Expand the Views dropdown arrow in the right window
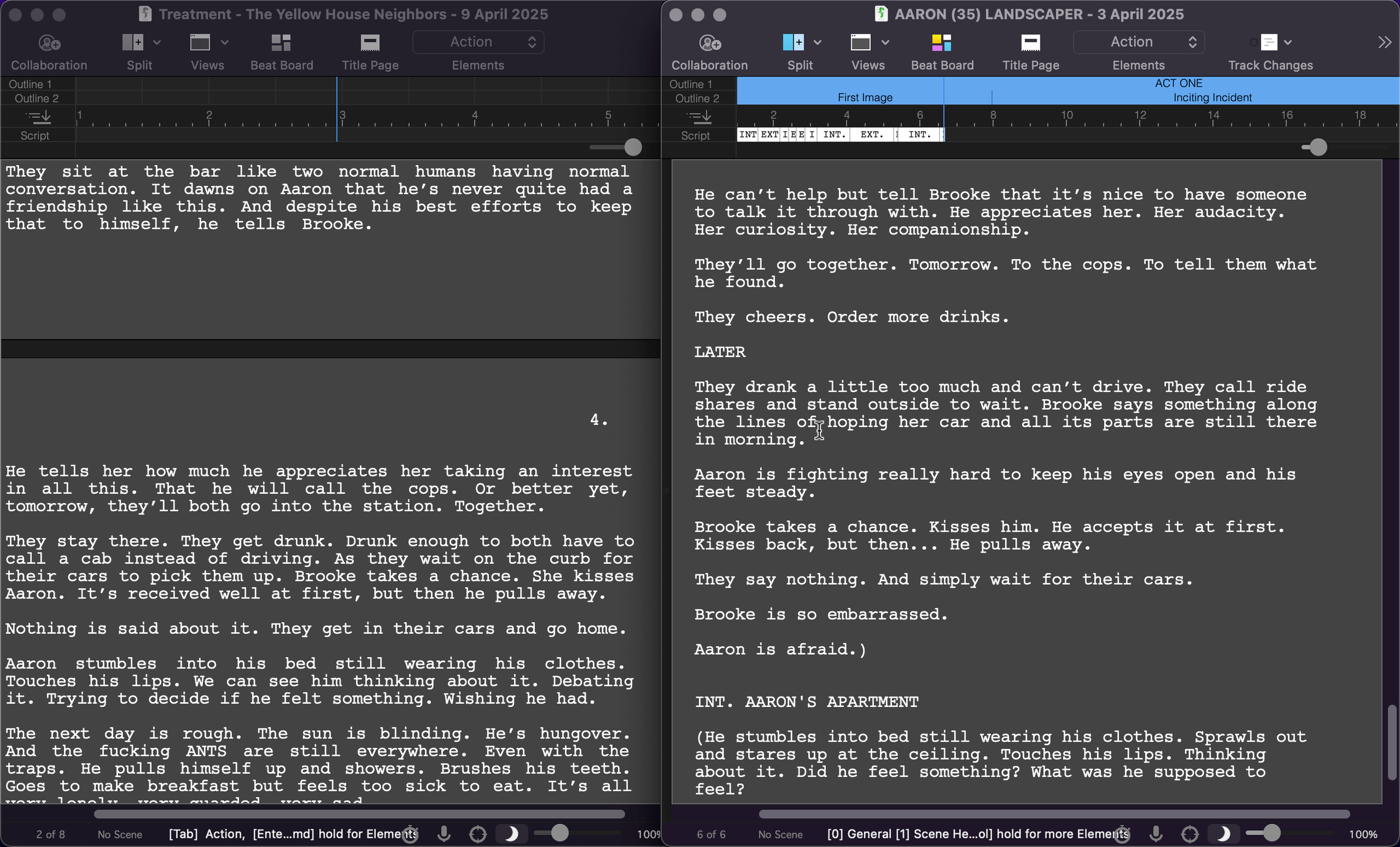 coord(885,43)
